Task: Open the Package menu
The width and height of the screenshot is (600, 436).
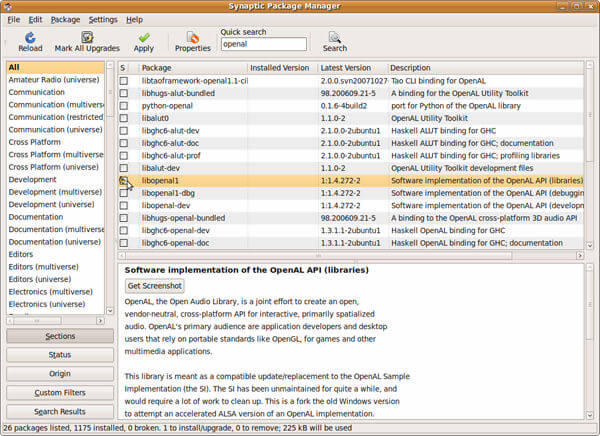Action: (x=65, y=20)
